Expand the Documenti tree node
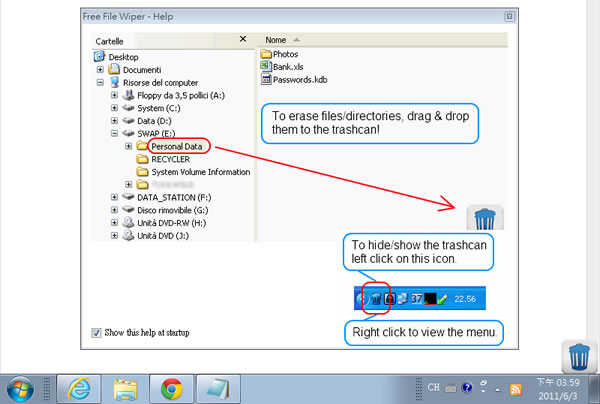Viewport: 600px width, 404px height. (x=101, y=70)
